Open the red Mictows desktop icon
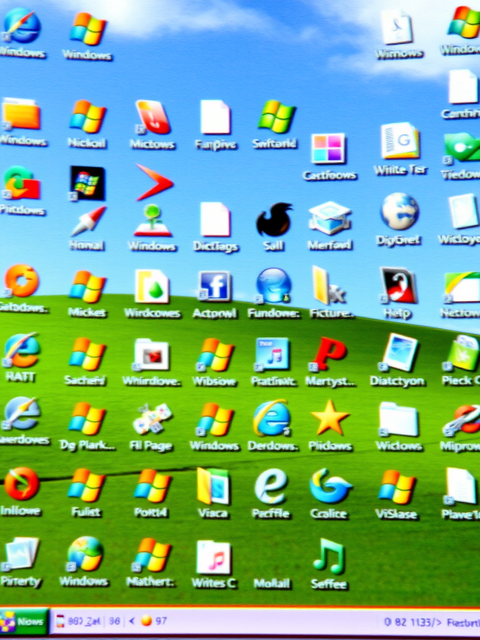Image resolution: width=480 pixels, height=640 pixels. tap(153, 118)
